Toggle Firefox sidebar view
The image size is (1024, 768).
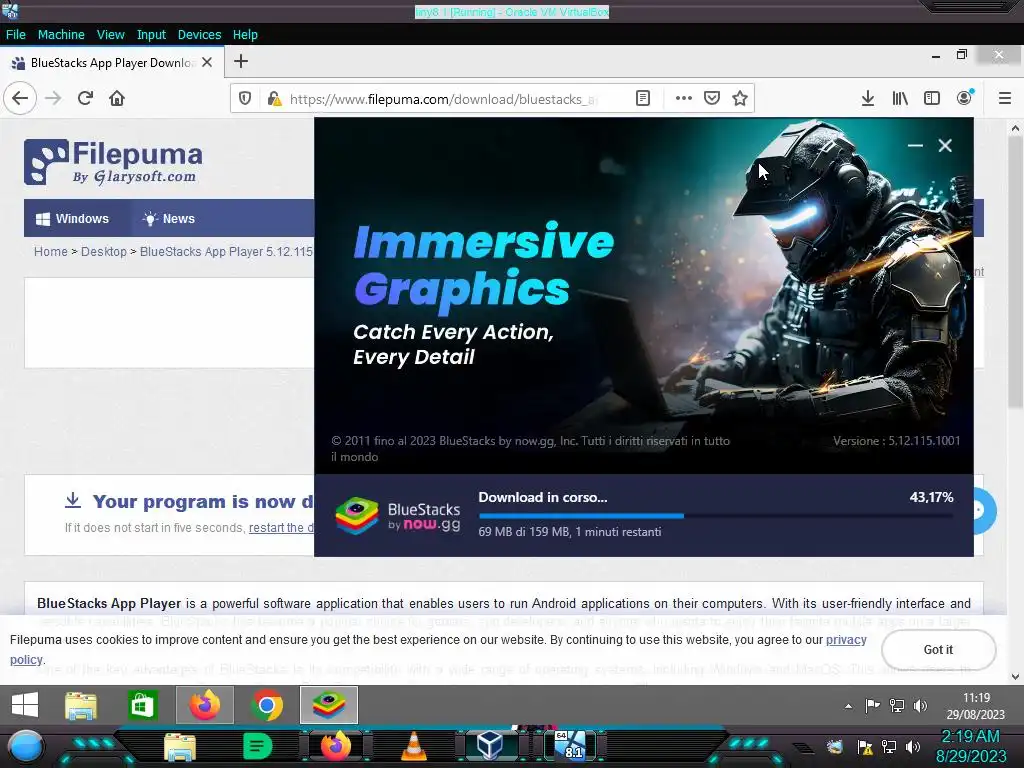932,99
